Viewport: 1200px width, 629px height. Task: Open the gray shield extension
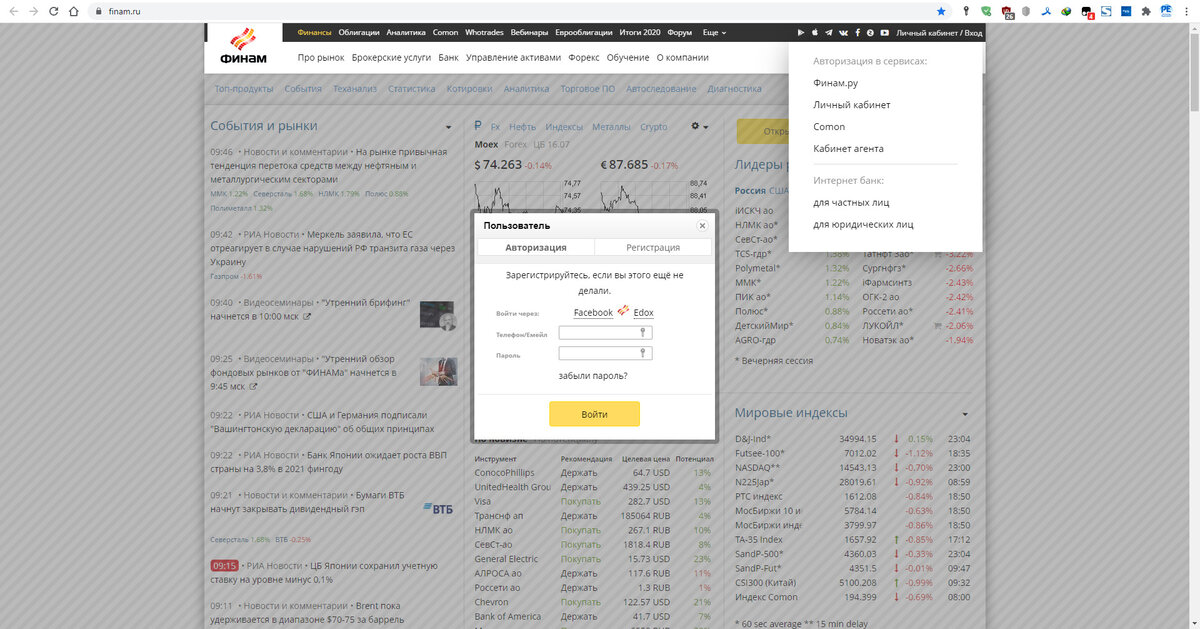point(1024,11)
